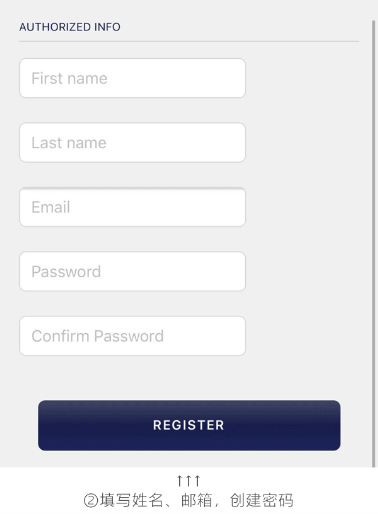Click the blank gray area beside the Email field
The width and height of the screenshot is (378, 514).
307,207
